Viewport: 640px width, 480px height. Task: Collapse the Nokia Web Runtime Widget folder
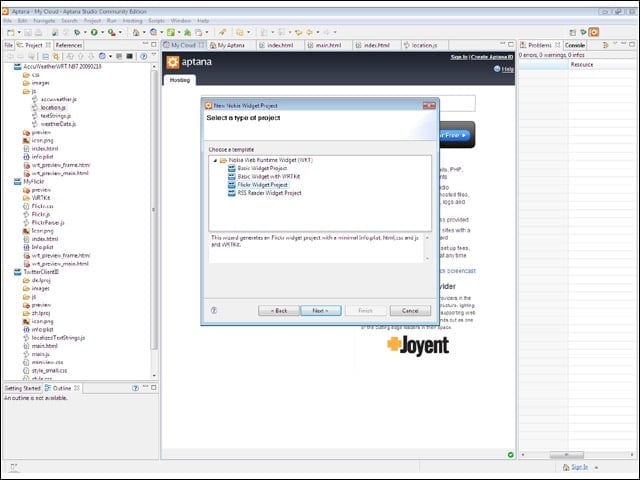pos(215,160)
